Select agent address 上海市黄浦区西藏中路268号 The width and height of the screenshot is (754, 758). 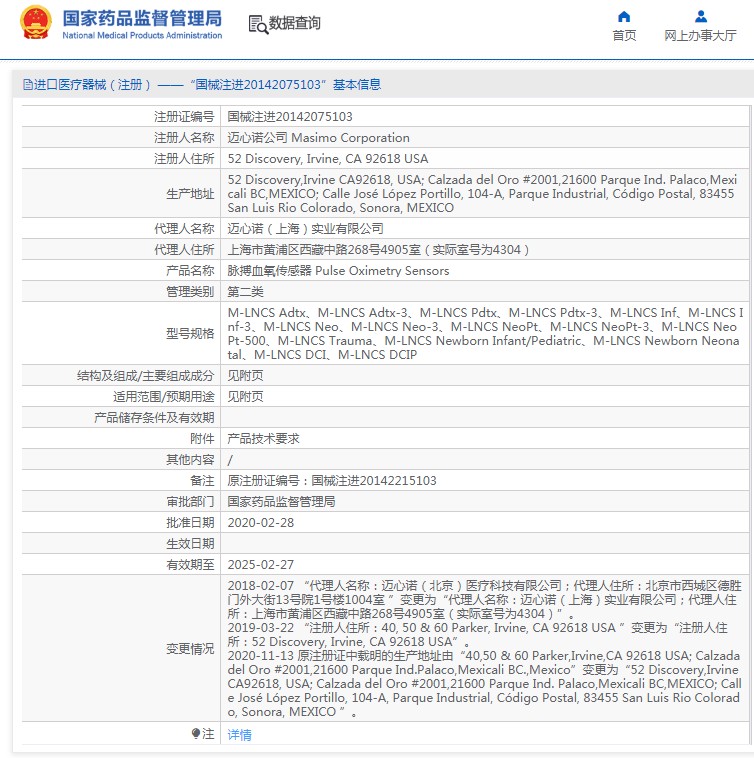378,249
